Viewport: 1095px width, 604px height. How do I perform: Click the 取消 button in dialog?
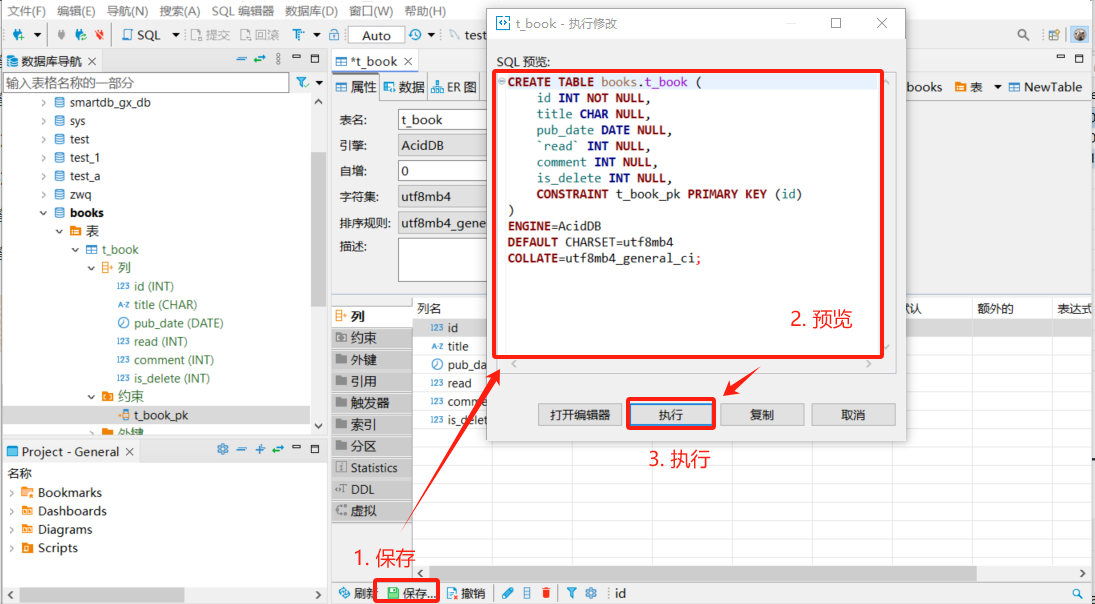[x=852, y=414]
